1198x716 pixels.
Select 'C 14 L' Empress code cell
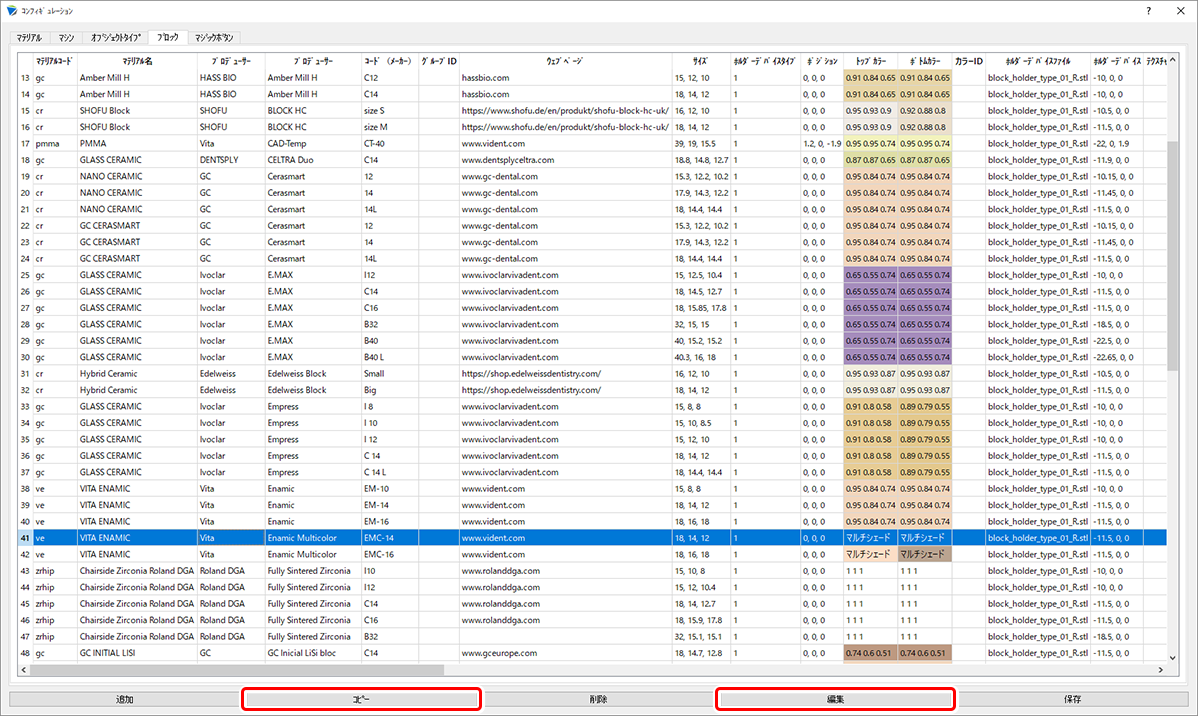pos(390,472)
